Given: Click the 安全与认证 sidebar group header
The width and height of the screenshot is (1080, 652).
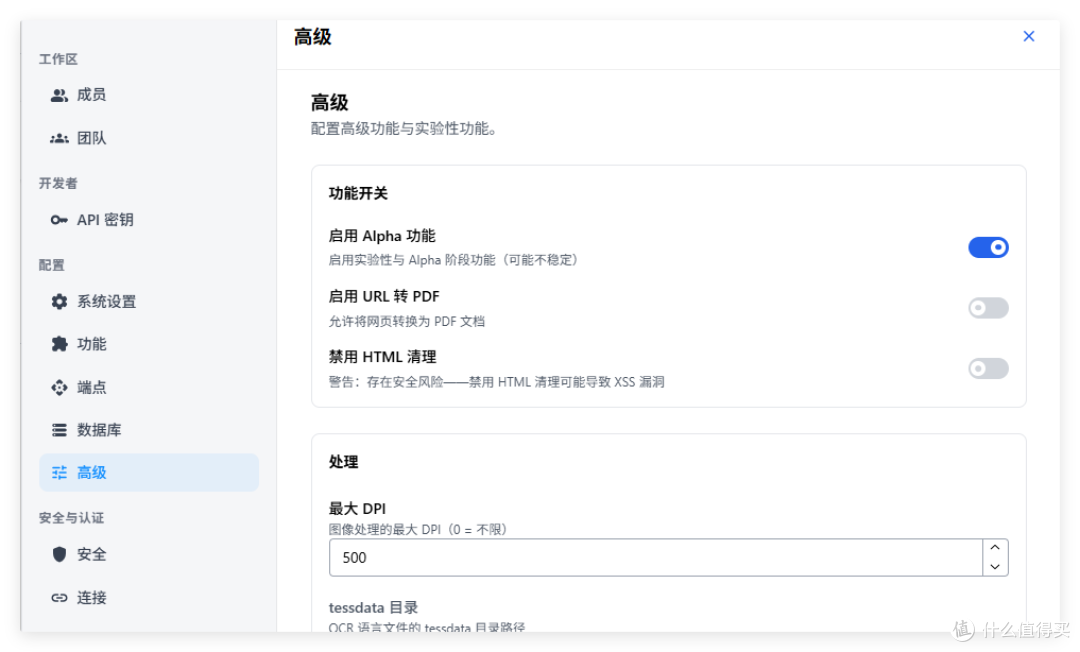Looking at the screenshot, I should pyautogui.click(x=71, y=518).
